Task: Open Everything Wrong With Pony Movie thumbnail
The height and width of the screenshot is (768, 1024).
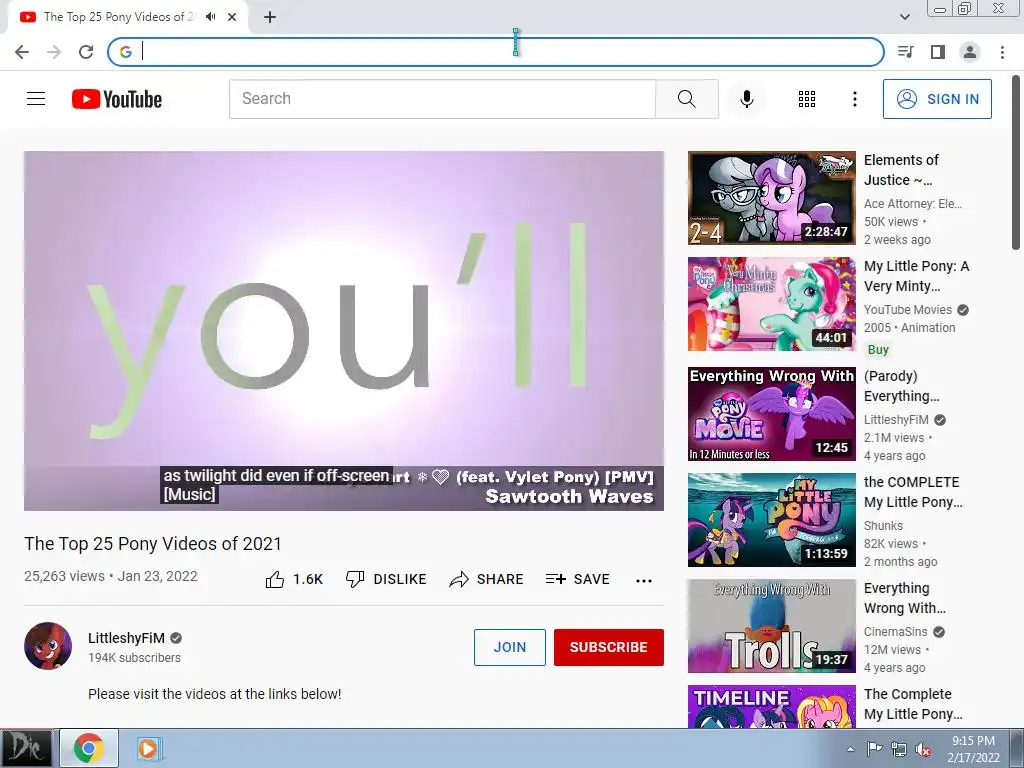Action: (771, 413)
